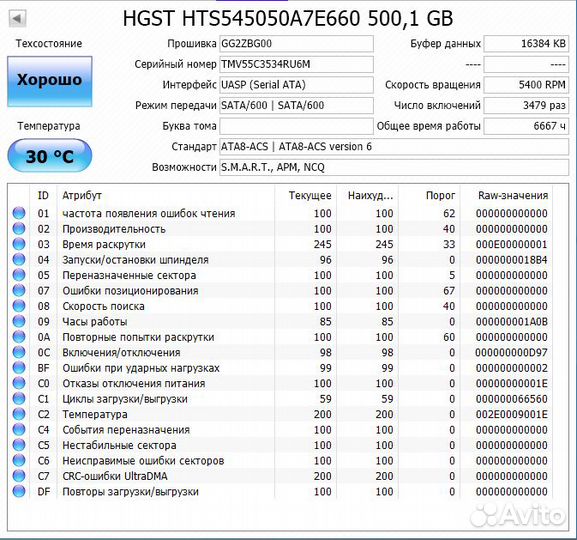This screenshot has height=540, width=577.
Task: Click the Атрибут column header
Action: point(166,195)
